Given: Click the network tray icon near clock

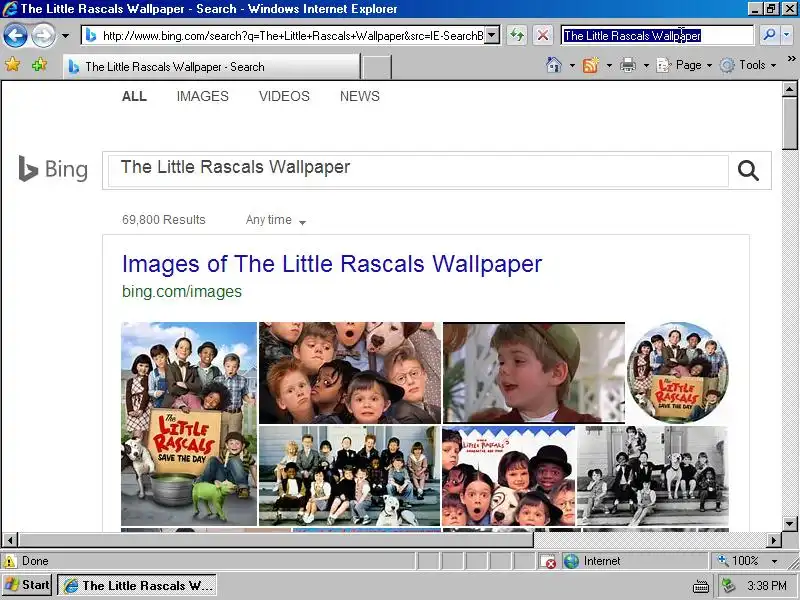Looking at the screenshot, I should point(729,585).
